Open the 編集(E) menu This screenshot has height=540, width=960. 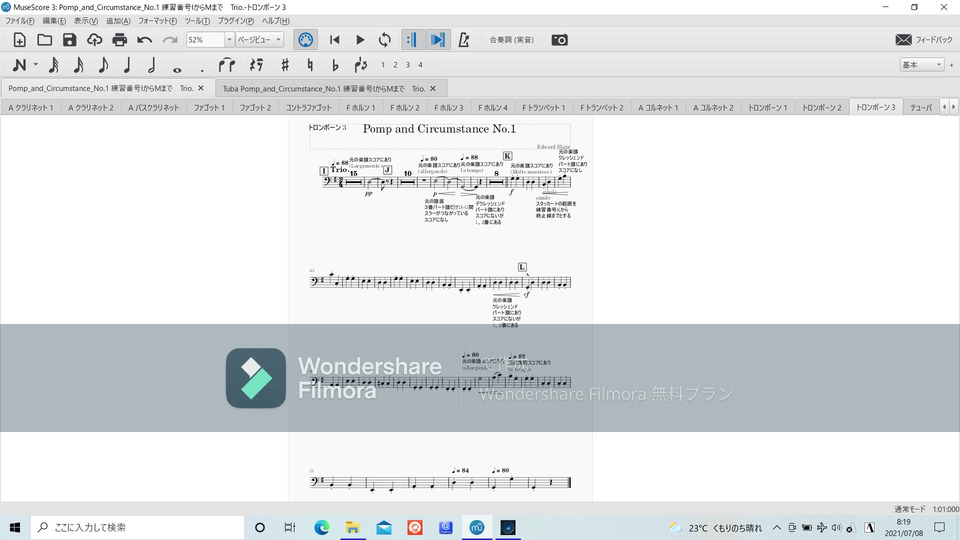54,21
